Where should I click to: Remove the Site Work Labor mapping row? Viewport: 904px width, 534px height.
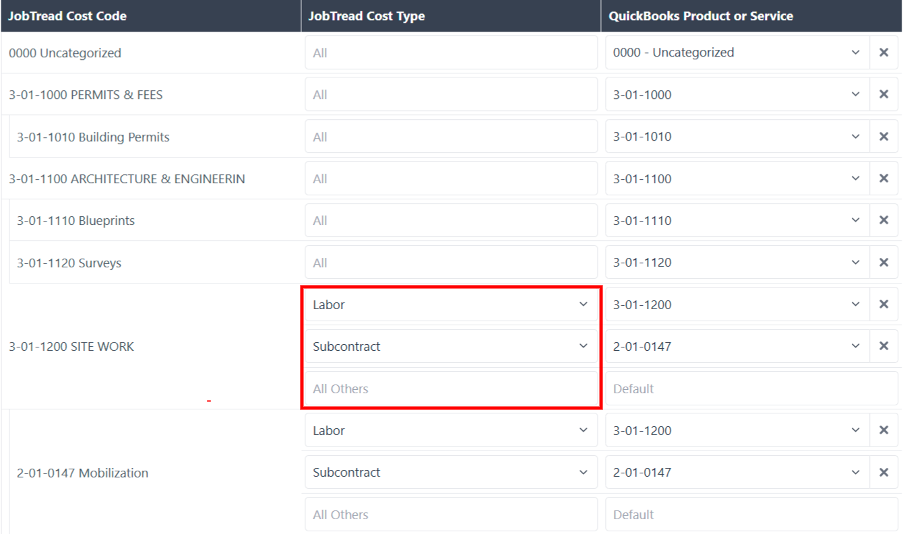(883, 304)
